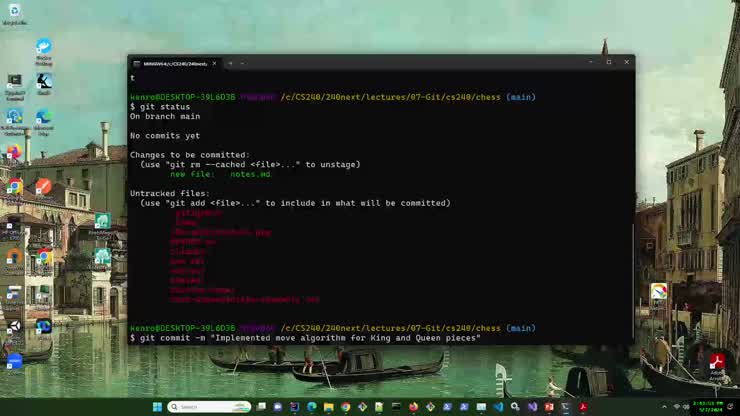Open Firefox from the taskbar
Image resolution: width=740 pixels, height=416 pixels.
(413, 407)
